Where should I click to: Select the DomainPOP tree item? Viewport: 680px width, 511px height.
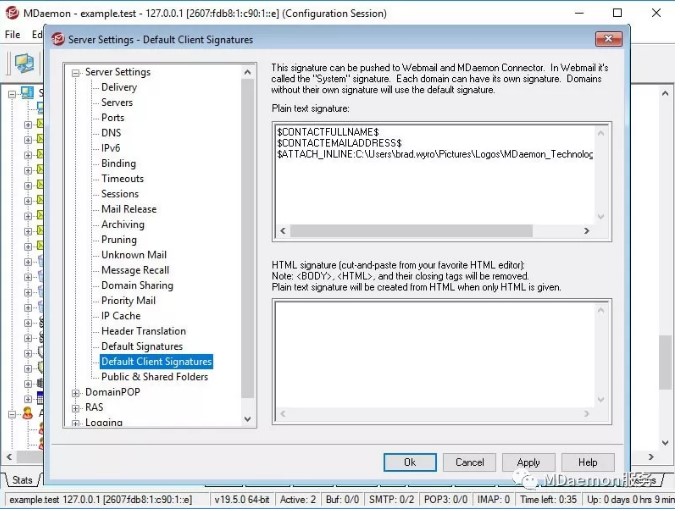pos(112,392)
